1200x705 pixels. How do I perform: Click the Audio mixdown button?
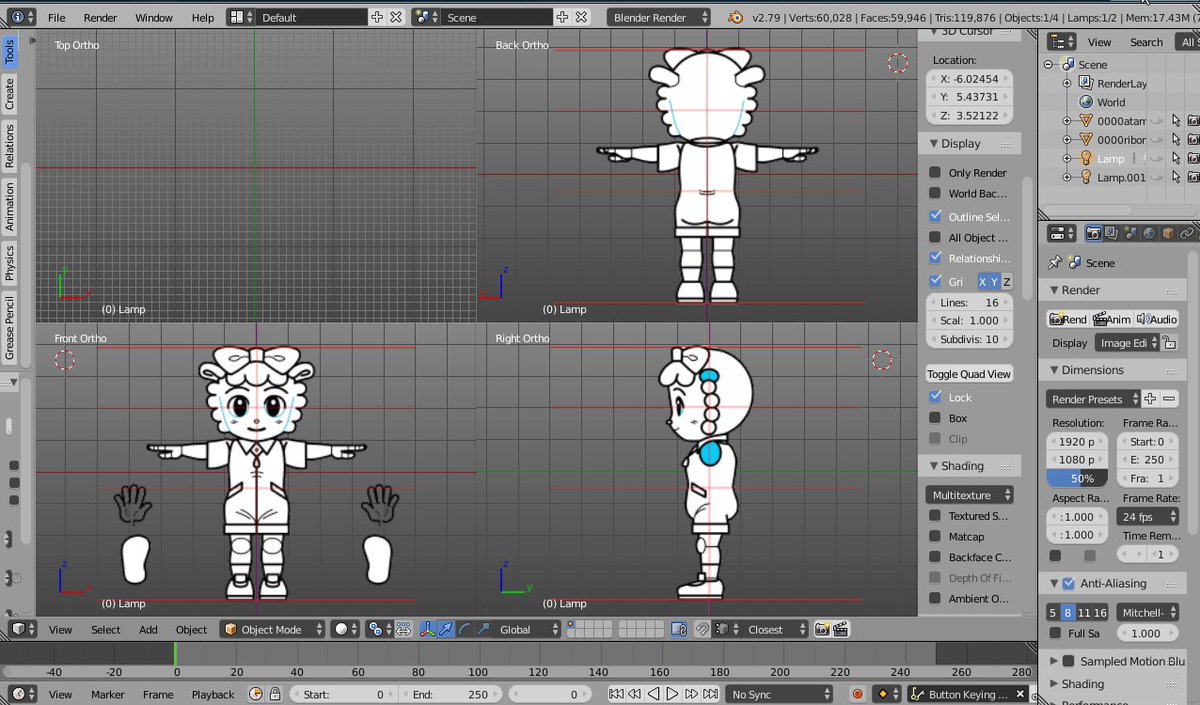[x=1156, y=319]
